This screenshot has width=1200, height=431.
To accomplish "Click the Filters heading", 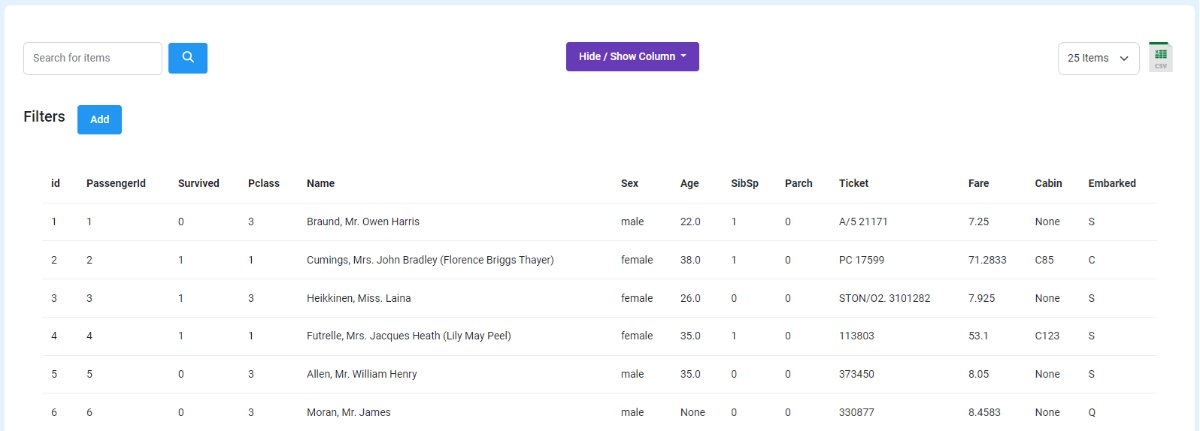I will coord(44,117).
